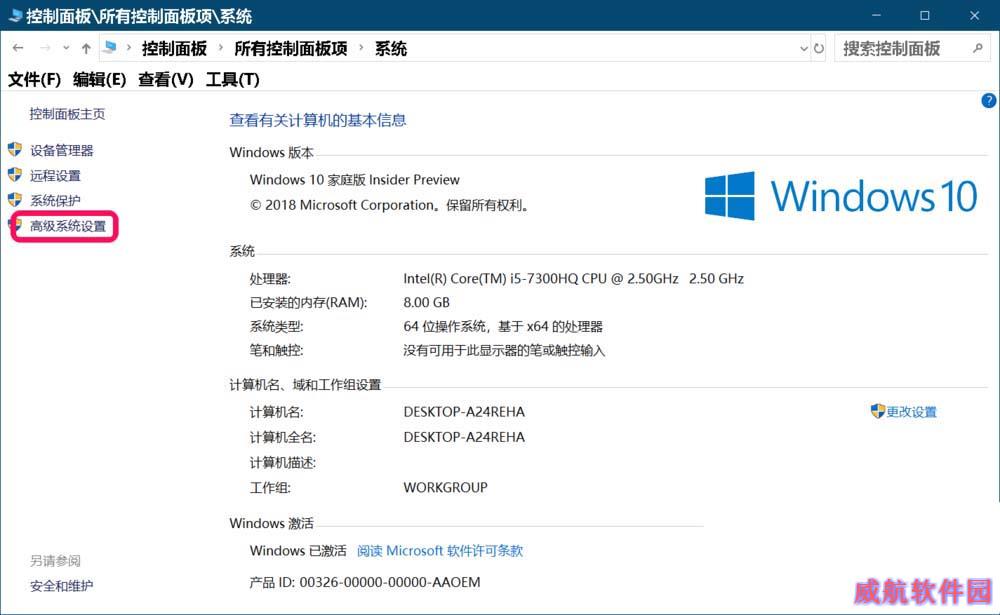This screenshot has height=615, width=1000.
Task: Click the workgroup value WORKGROUP
Action: click(x=446, y=487)
